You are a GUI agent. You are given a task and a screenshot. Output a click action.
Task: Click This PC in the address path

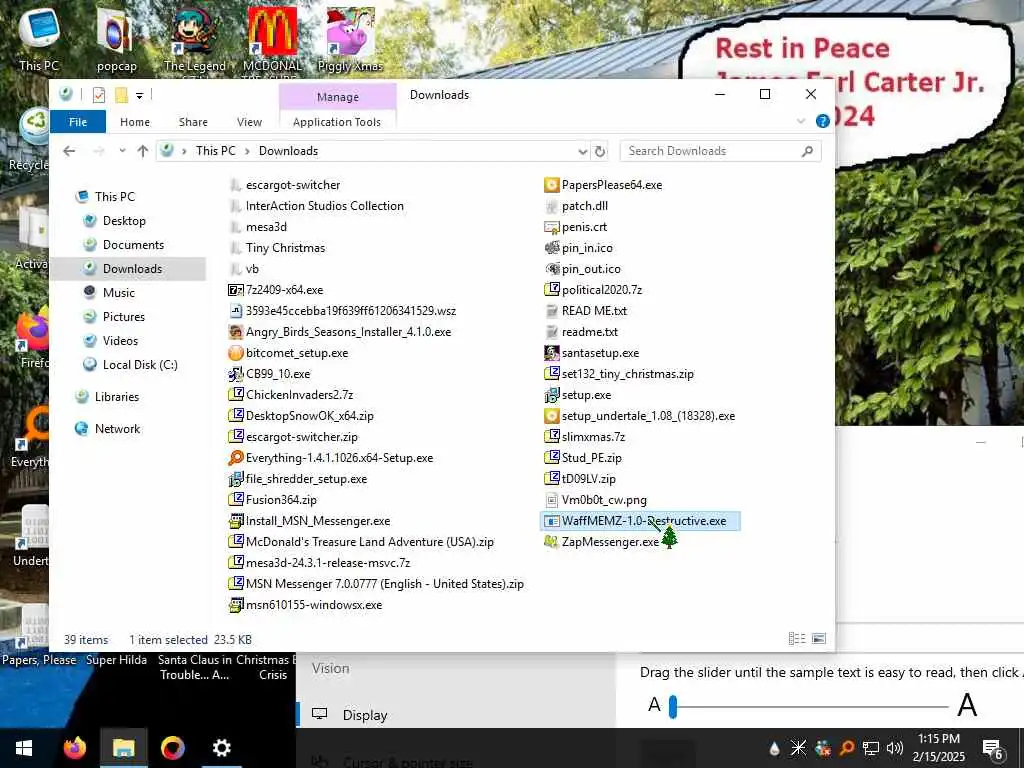pyautogui.click(x=216, y=151)
